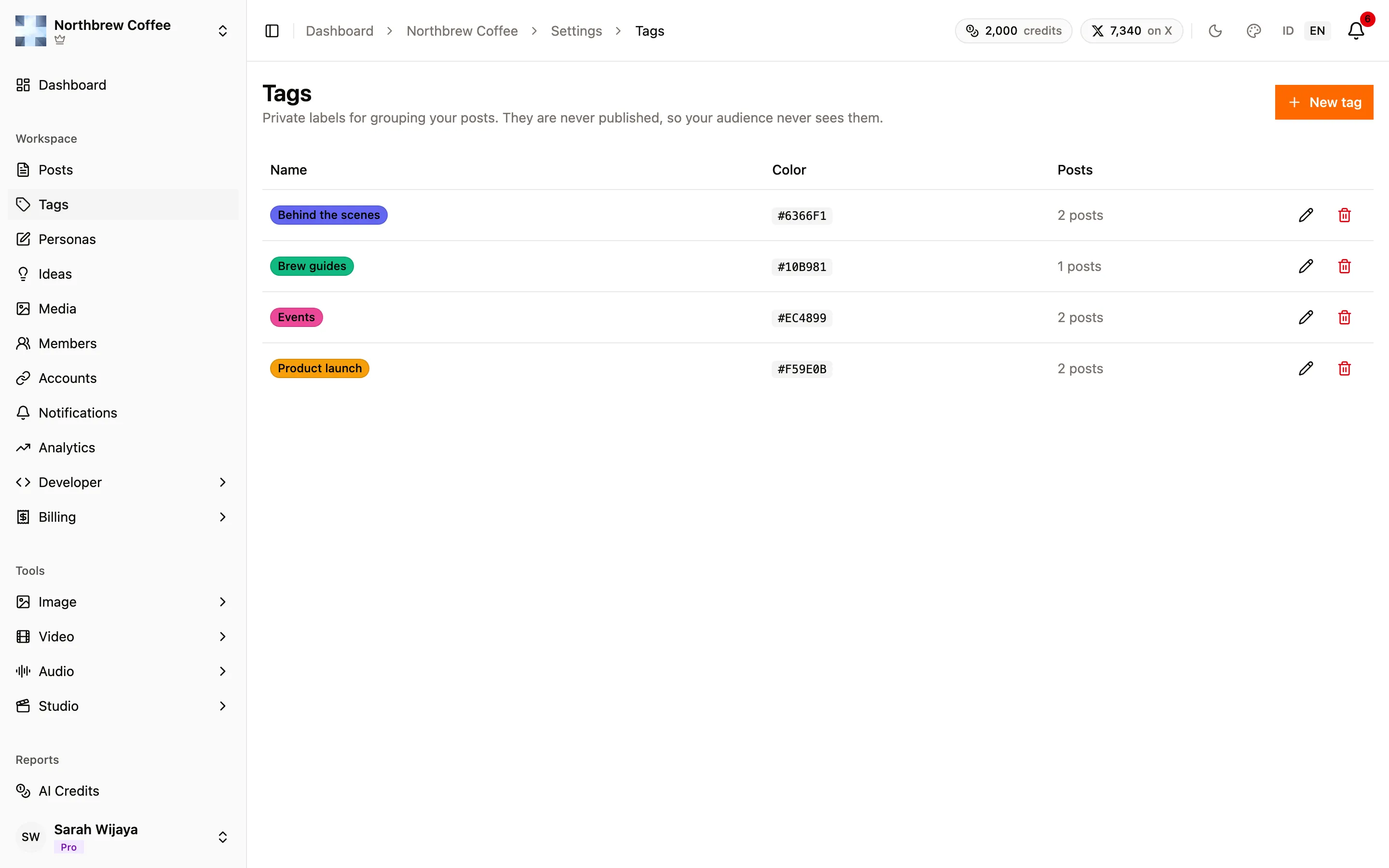Expand the Billing menu
Screen dimensions: 1389x868
[123, 517]
